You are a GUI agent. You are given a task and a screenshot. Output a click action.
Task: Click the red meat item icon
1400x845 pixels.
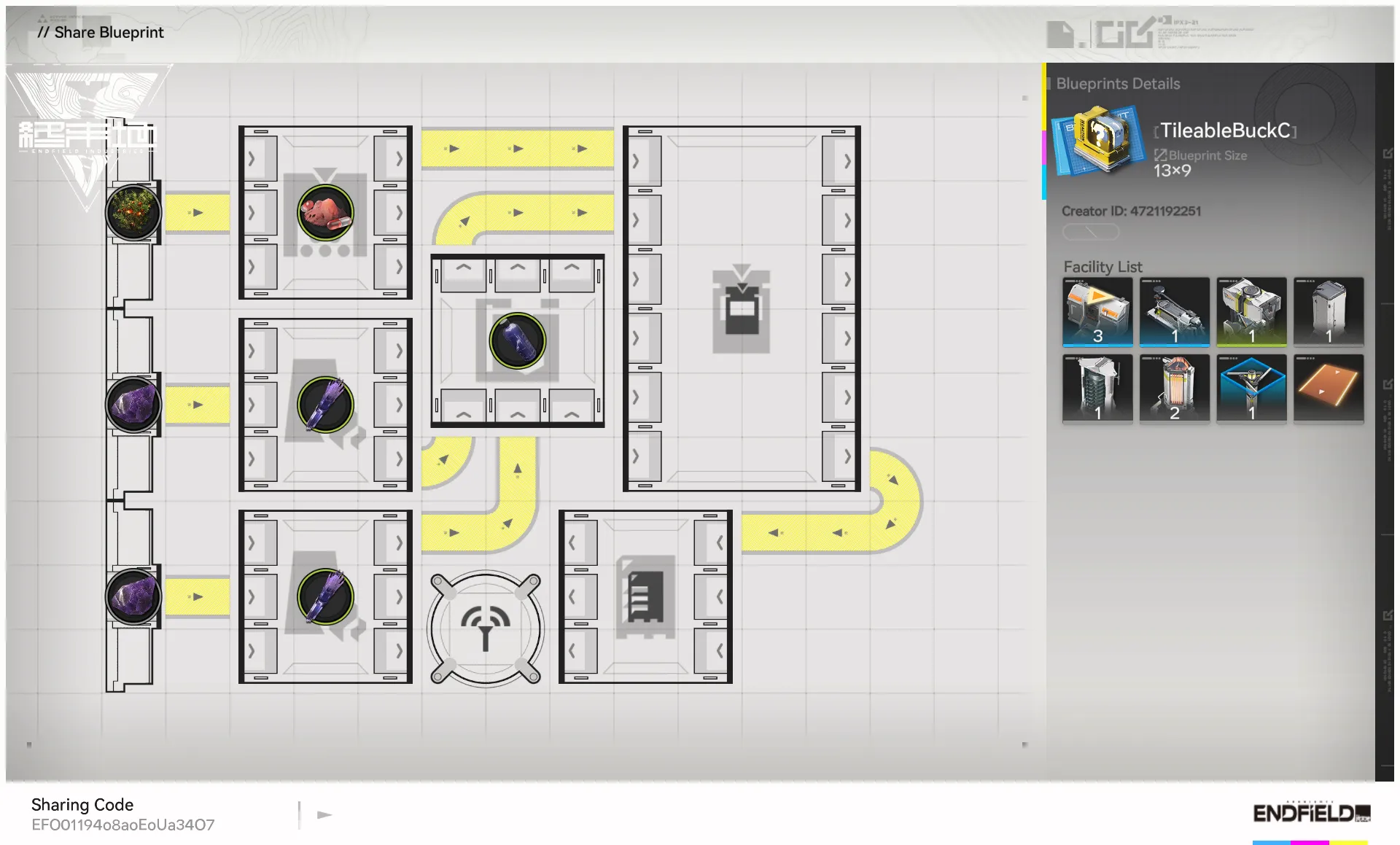tap(325, 212)
